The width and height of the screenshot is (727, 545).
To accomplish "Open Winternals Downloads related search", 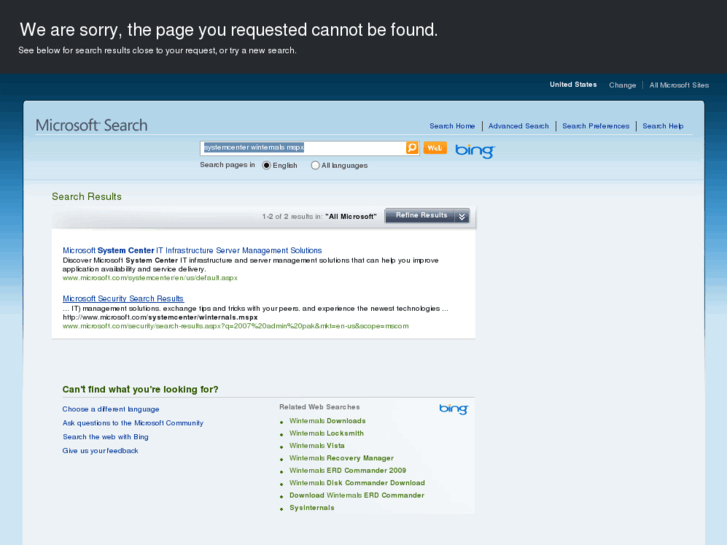I will (x=327, y=421).
